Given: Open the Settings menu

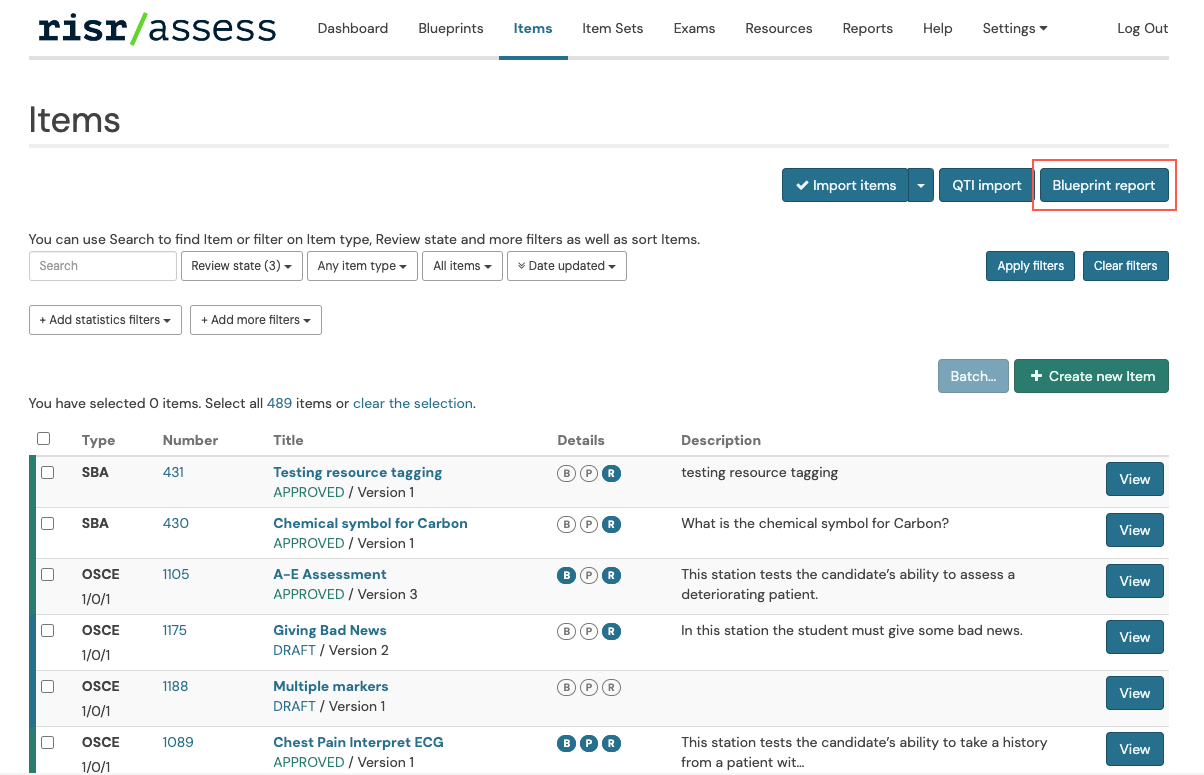Looking at the screenshot, I should click(1014, 28).
